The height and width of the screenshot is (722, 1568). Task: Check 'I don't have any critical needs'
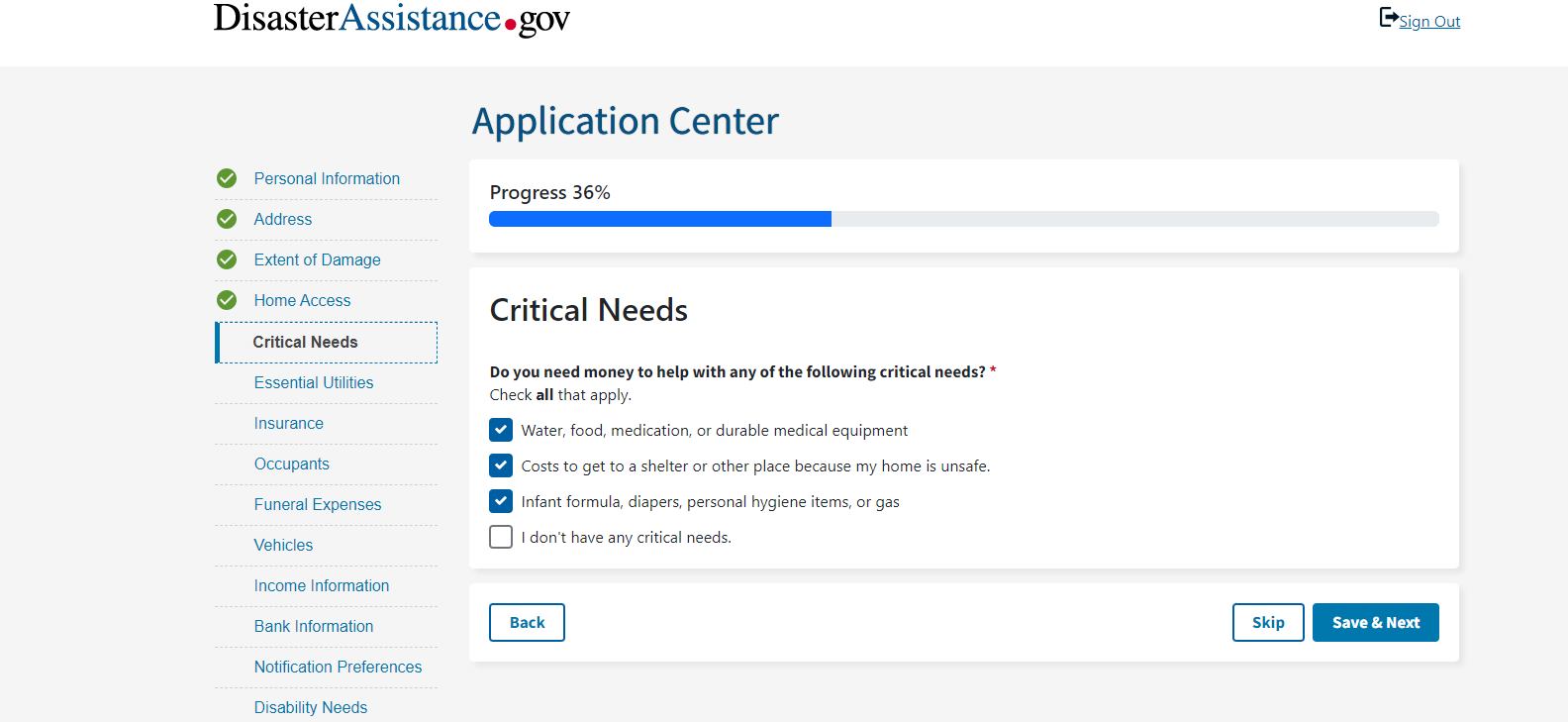(x=501, y=537)
